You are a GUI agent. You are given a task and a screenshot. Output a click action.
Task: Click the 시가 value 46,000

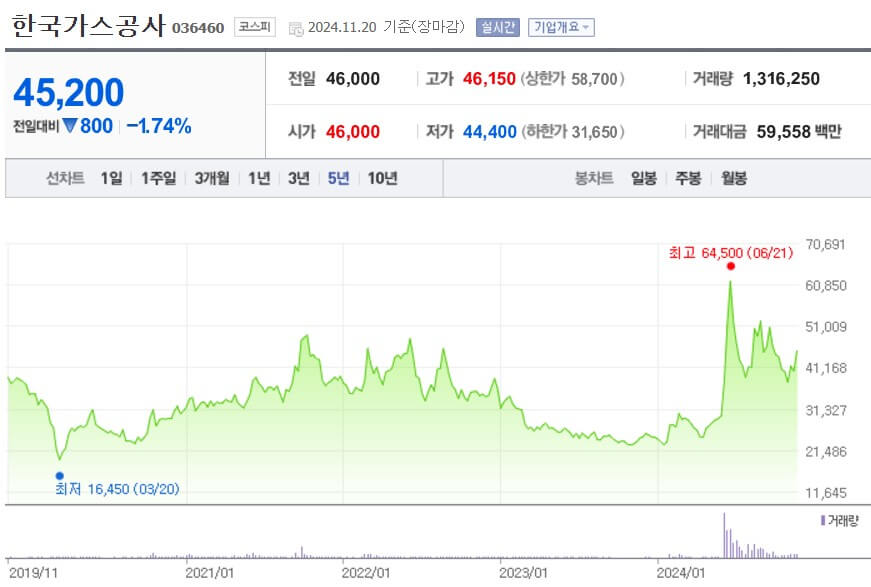353,132
